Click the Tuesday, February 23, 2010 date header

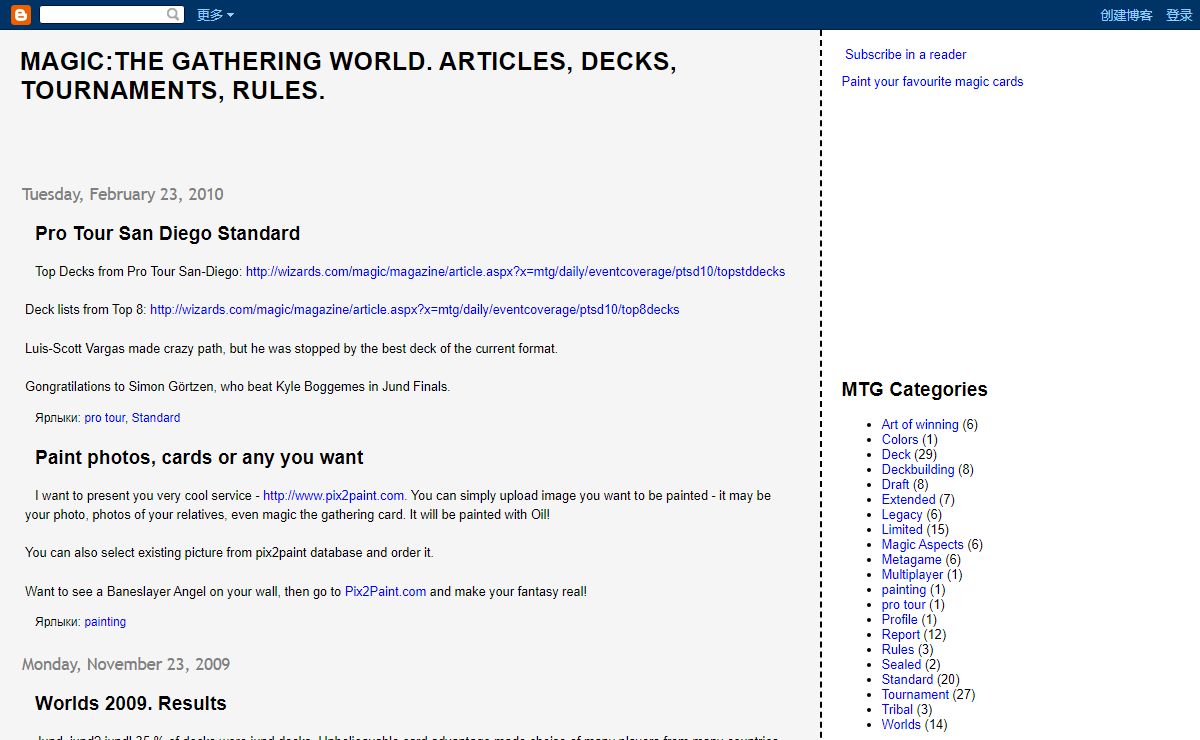[123, 194]
